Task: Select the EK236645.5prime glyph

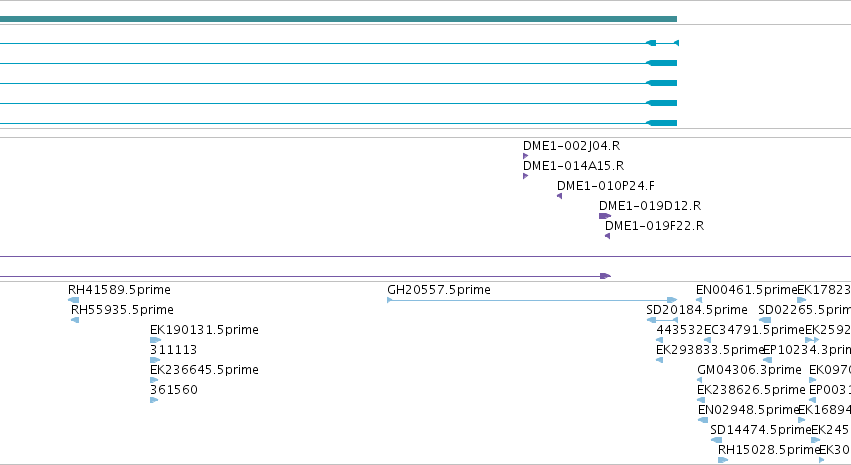Action: (x=154, y=380)
